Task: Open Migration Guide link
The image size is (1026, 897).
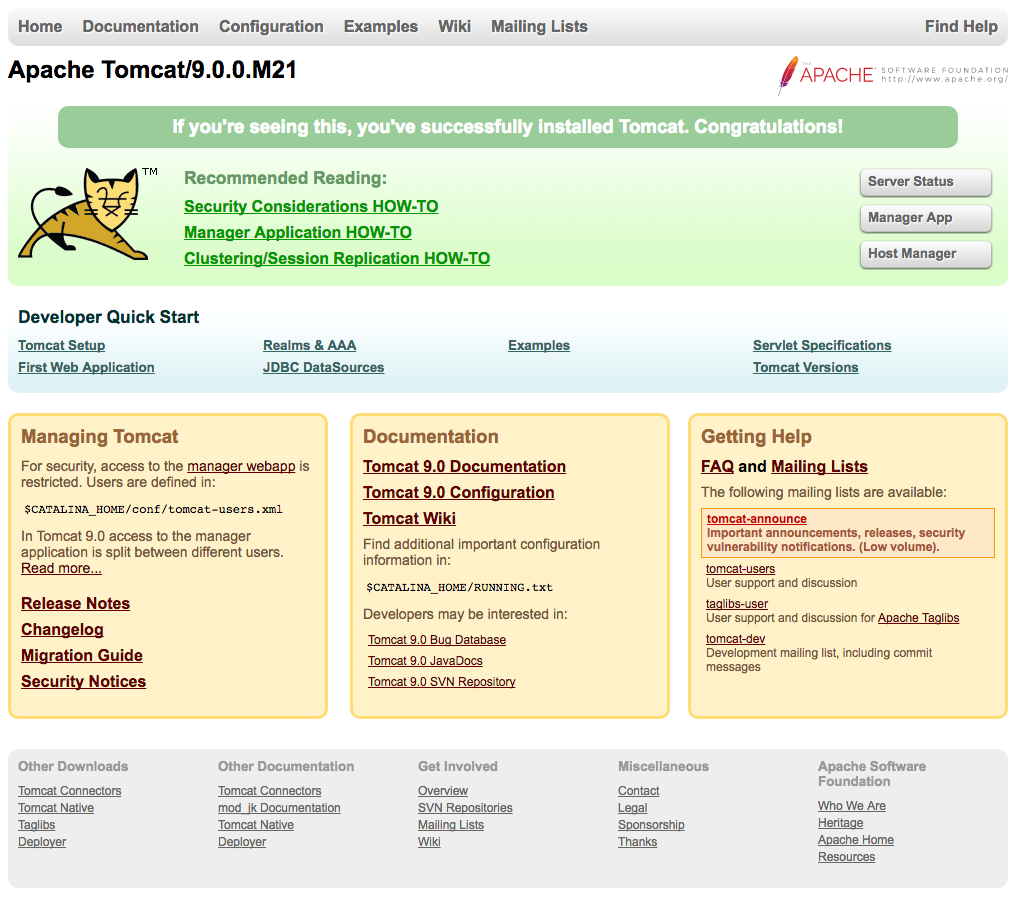Action: point(82,656)
